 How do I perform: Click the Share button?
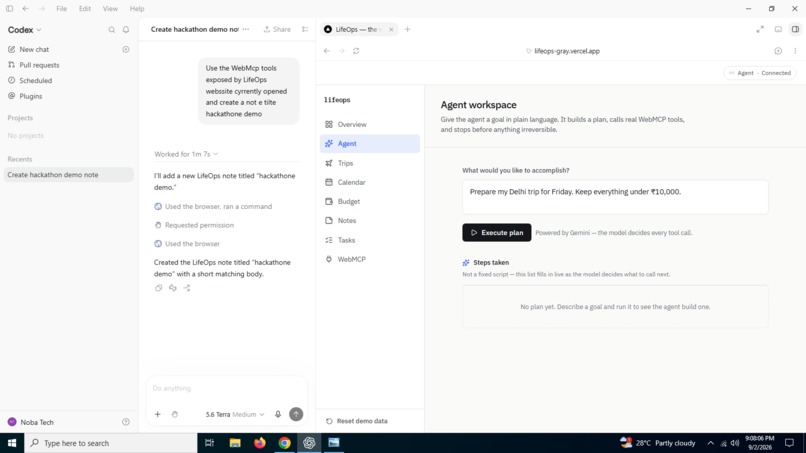click(x=278, y=29)
